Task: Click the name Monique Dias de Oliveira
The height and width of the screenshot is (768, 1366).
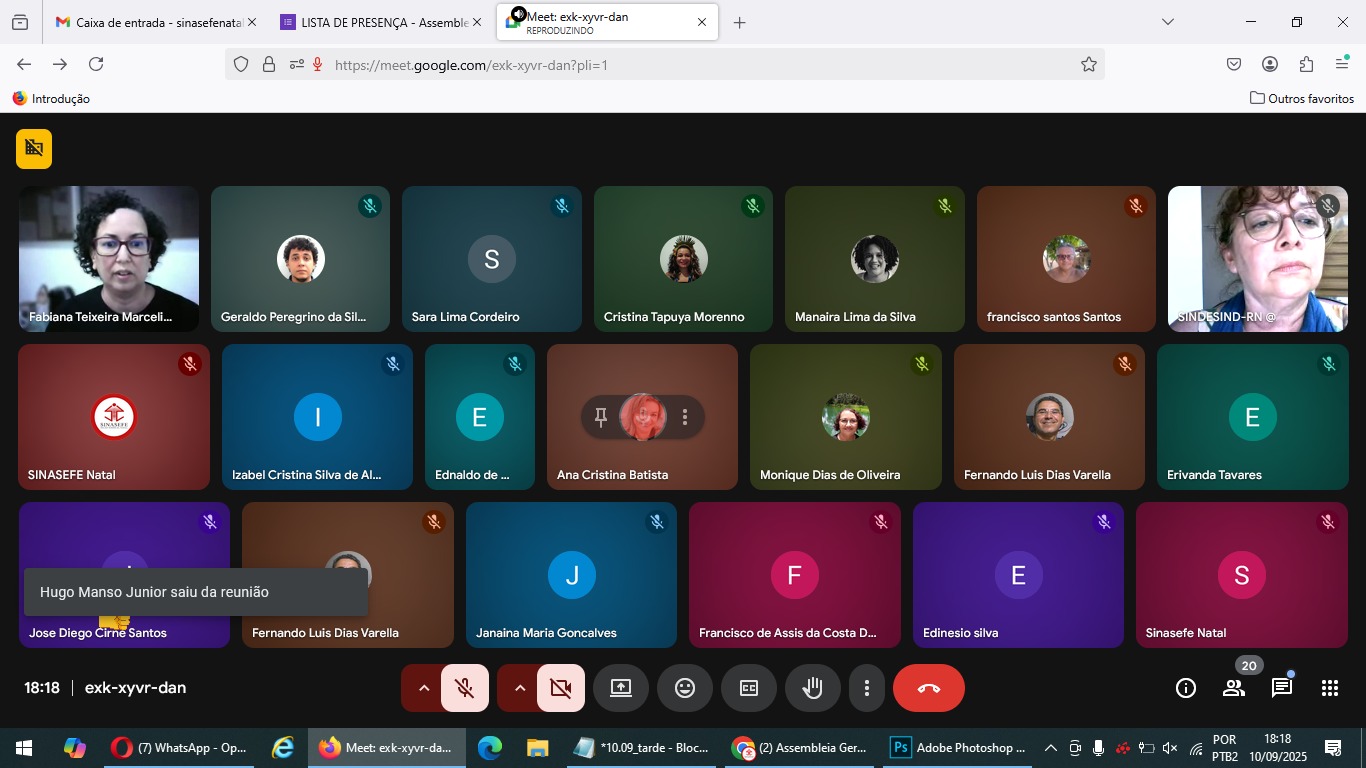Action: (x=830, y=475)
